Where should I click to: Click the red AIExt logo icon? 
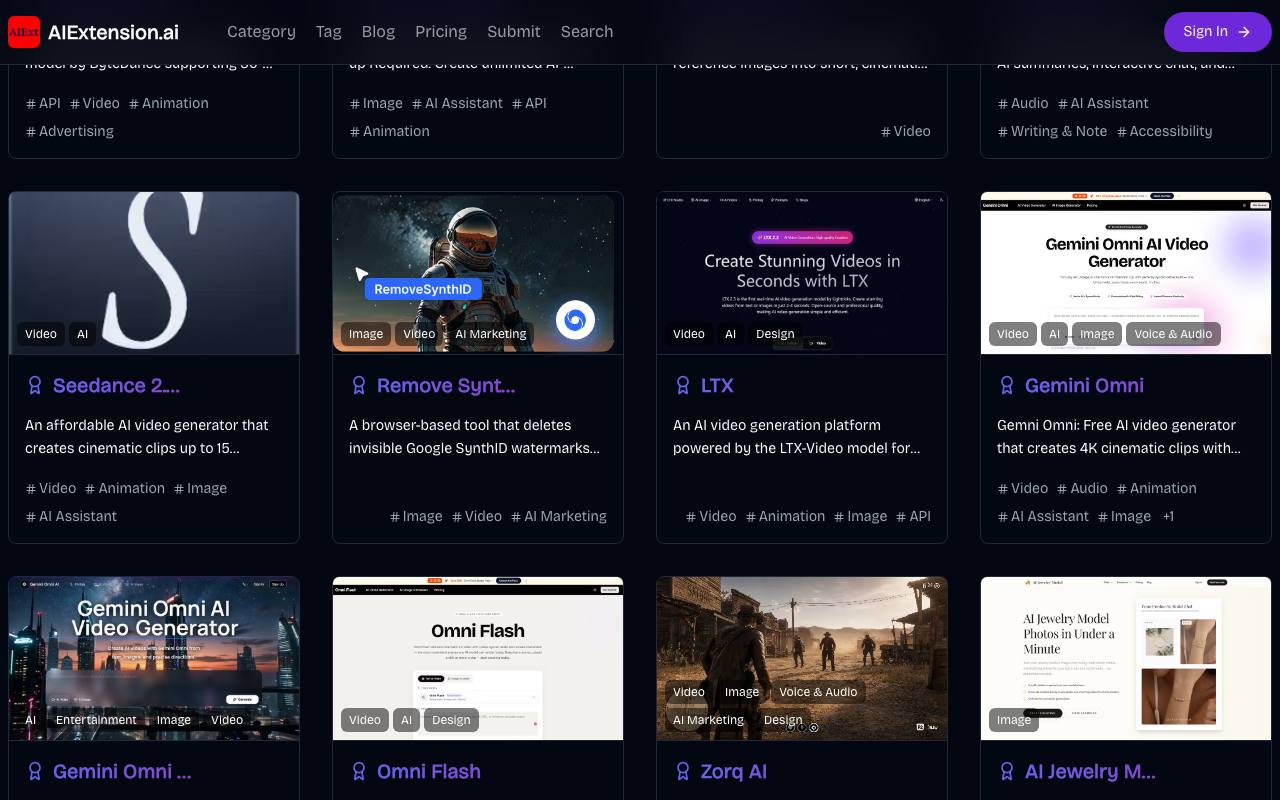click(x=24, y=32)
